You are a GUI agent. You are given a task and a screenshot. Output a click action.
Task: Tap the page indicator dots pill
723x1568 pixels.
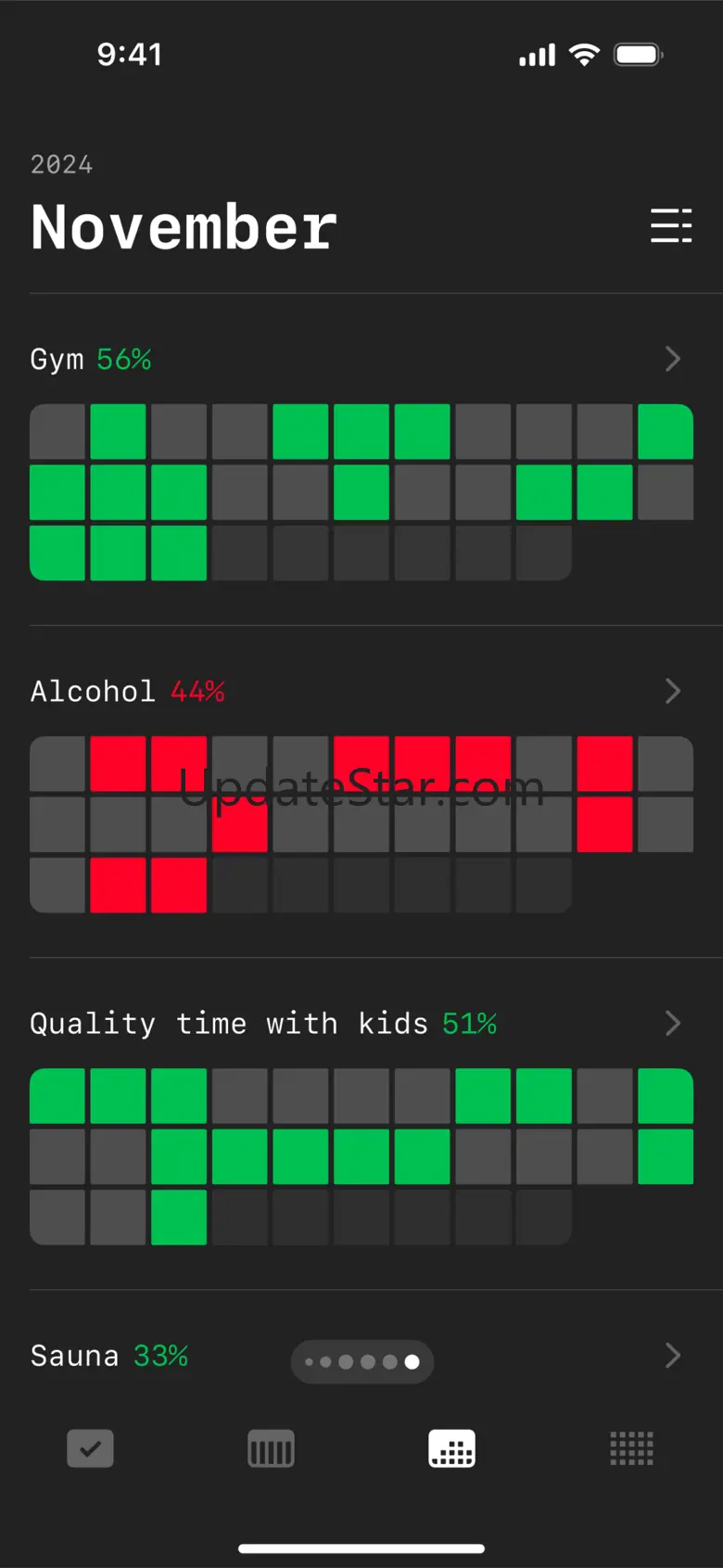click(361, 1362)
